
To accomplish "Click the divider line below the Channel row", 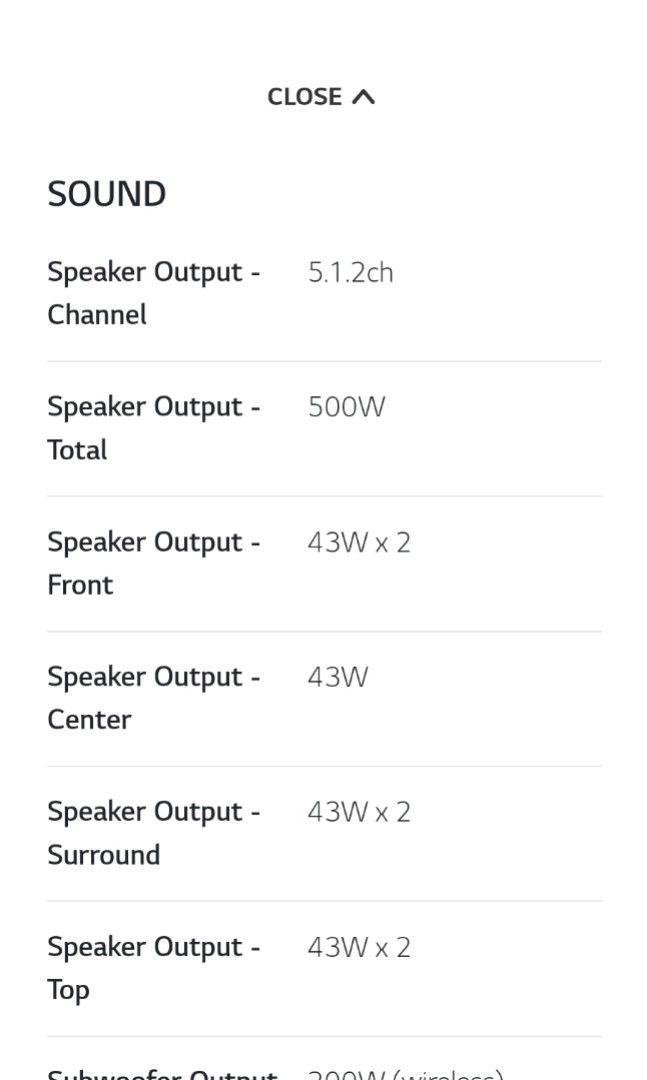I will tap(323, 360).
